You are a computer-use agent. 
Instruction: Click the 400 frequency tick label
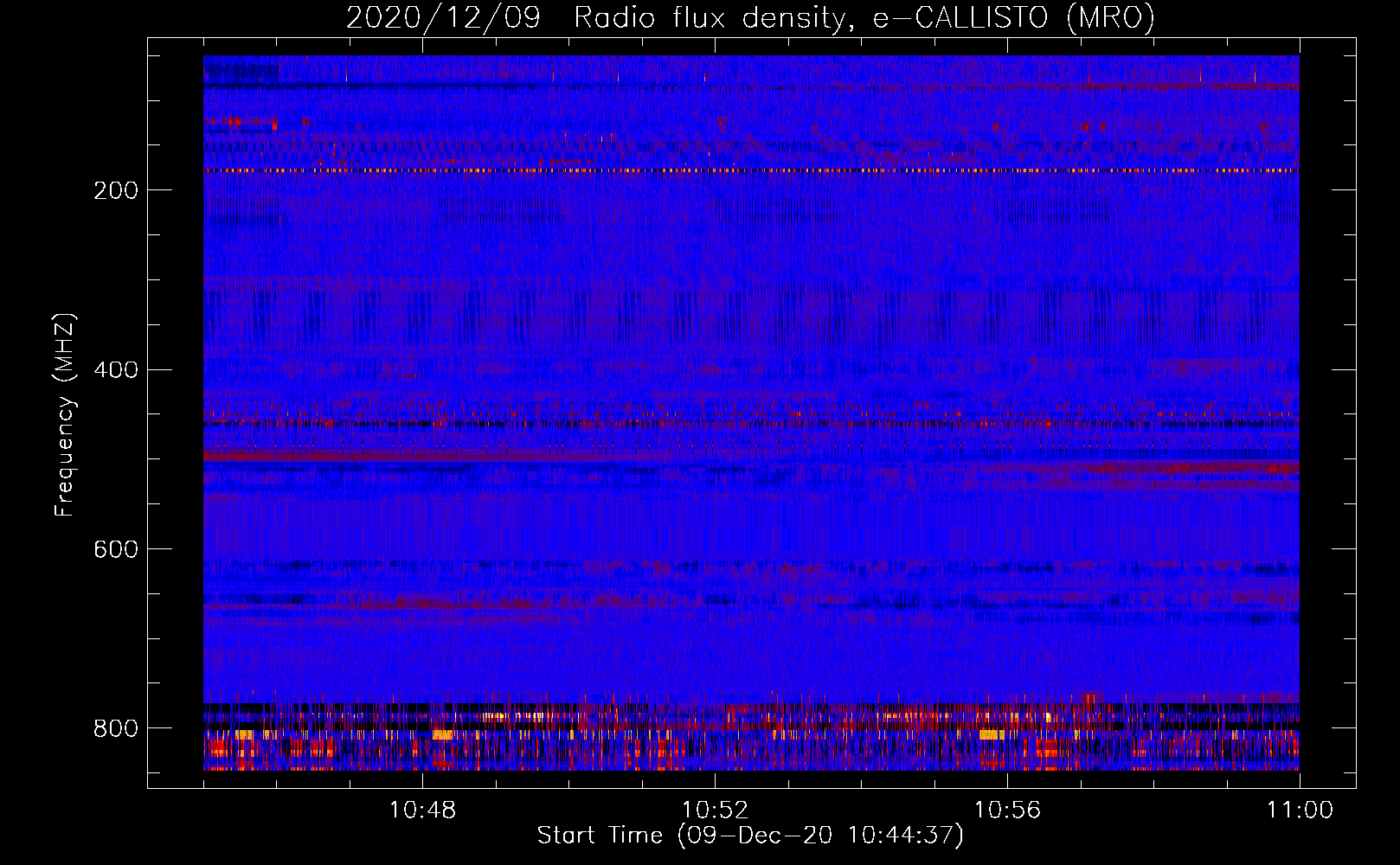[115, 370]
